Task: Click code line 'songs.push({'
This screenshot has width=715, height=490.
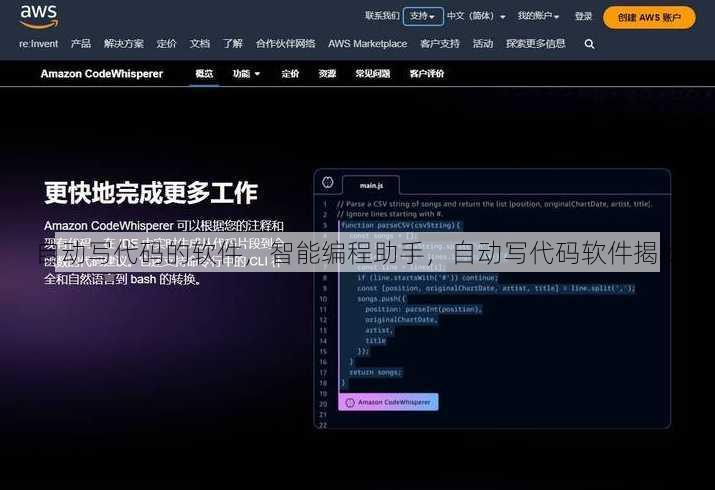Action: point(381,299)
